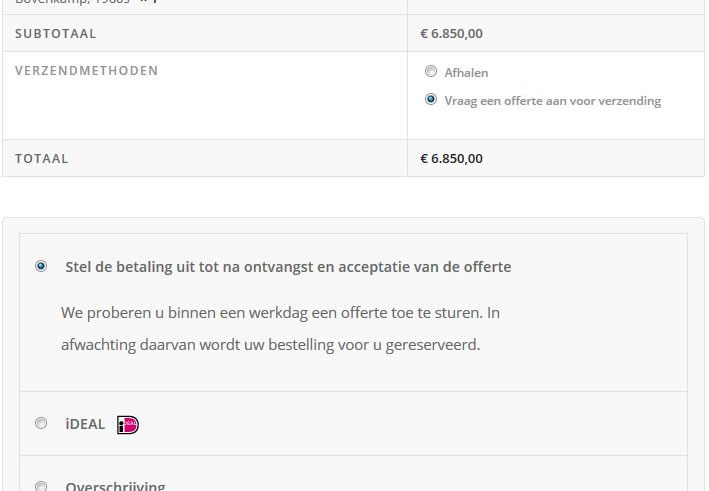709x491 pixels.
Task: Click the SUBTOTAAL row heading
Action: [x=56, y=34]
